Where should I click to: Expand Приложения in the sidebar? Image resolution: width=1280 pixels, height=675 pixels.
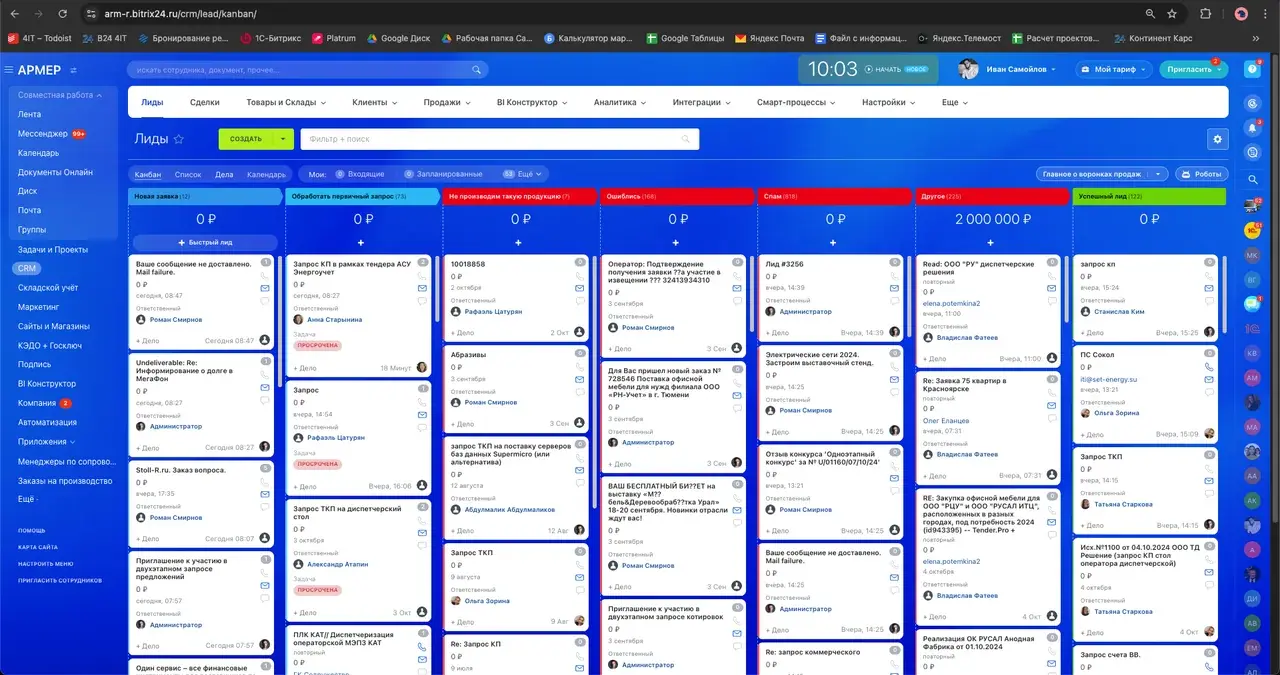point(47,441)
